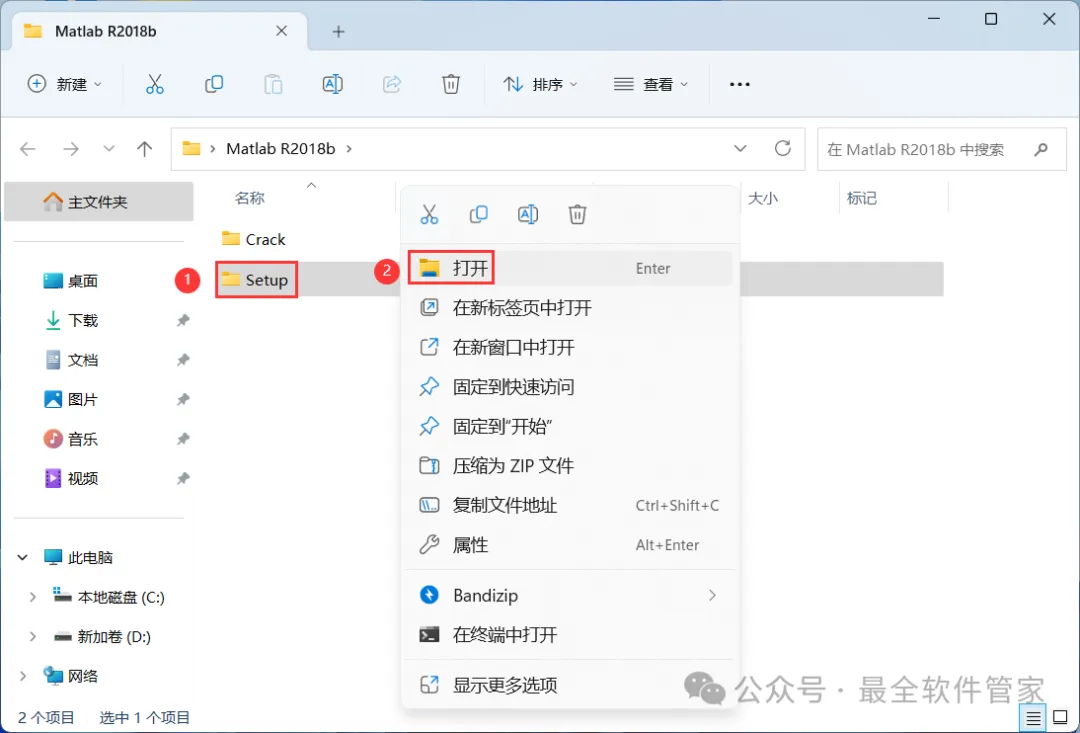Open address bar history dropdown
1080x733 pixels.
click(740, 148)
